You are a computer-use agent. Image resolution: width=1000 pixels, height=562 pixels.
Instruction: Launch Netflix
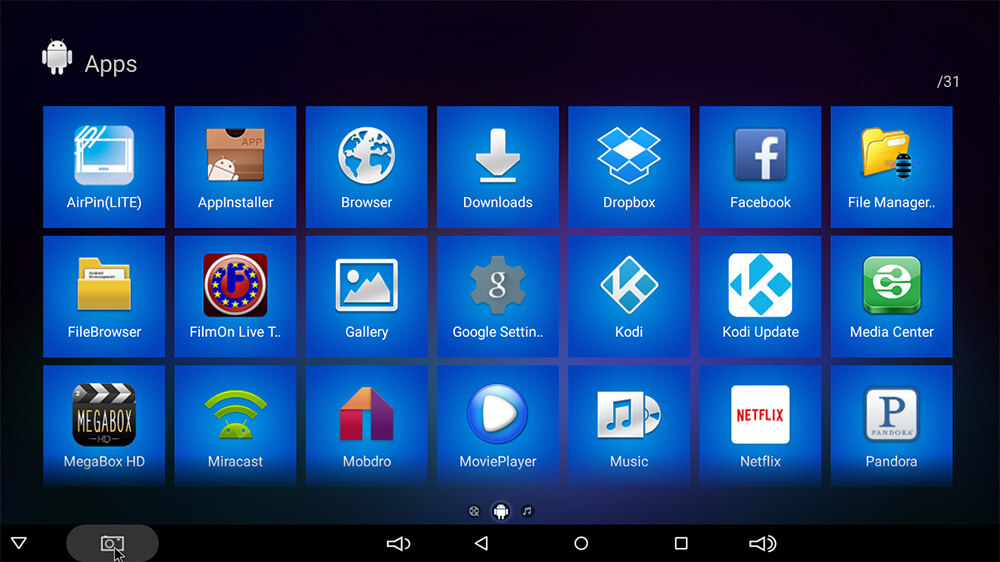click(760, 426)
